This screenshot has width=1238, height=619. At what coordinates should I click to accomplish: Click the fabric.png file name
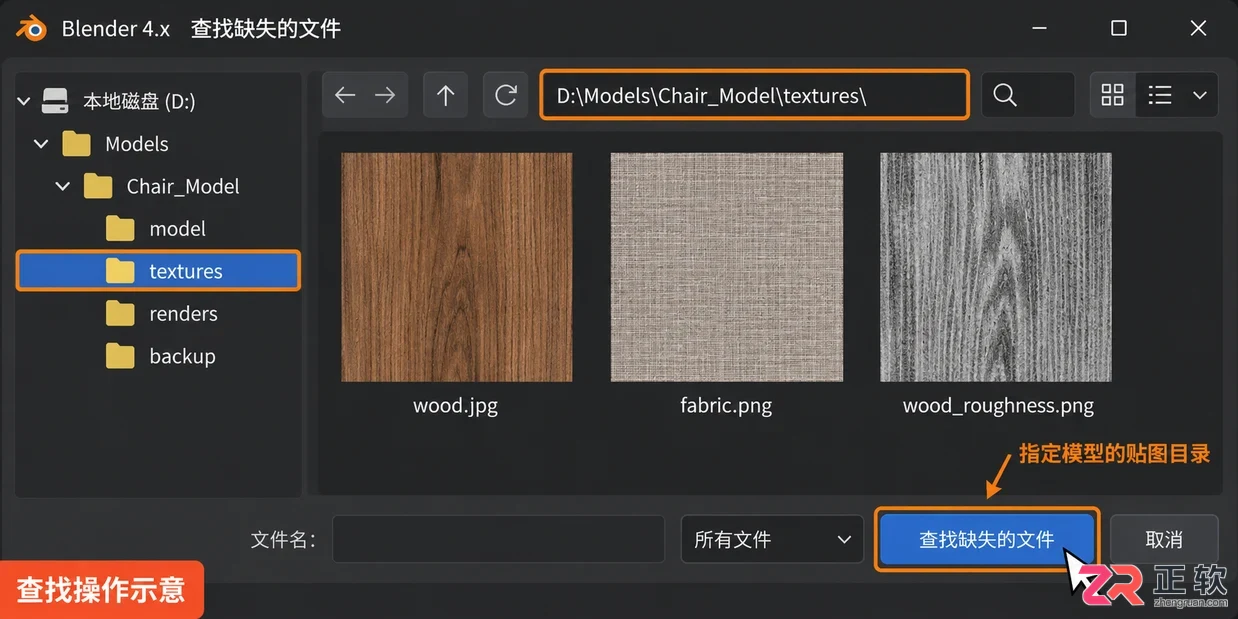click(x=726, y=405)
